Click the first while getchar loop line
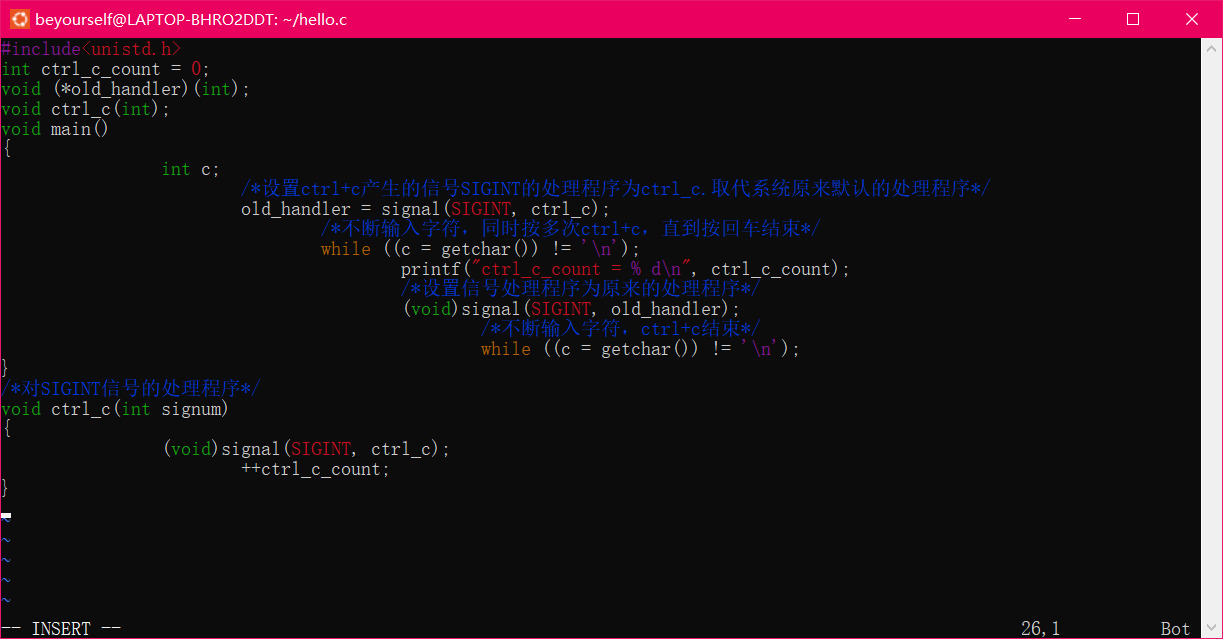1223x639 pixels. pos(480,248)
